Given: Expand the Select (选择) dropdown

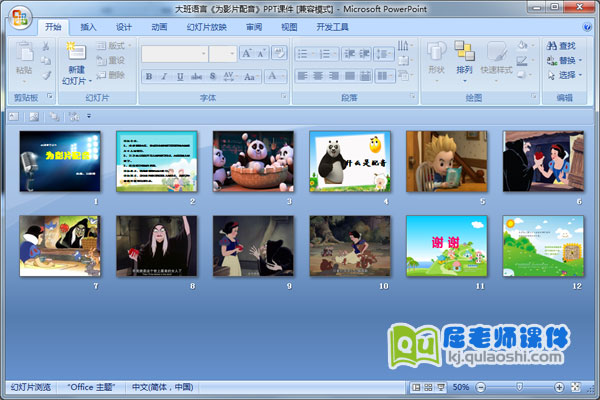Looking at the screenshot, I should [x=565, y=75].
